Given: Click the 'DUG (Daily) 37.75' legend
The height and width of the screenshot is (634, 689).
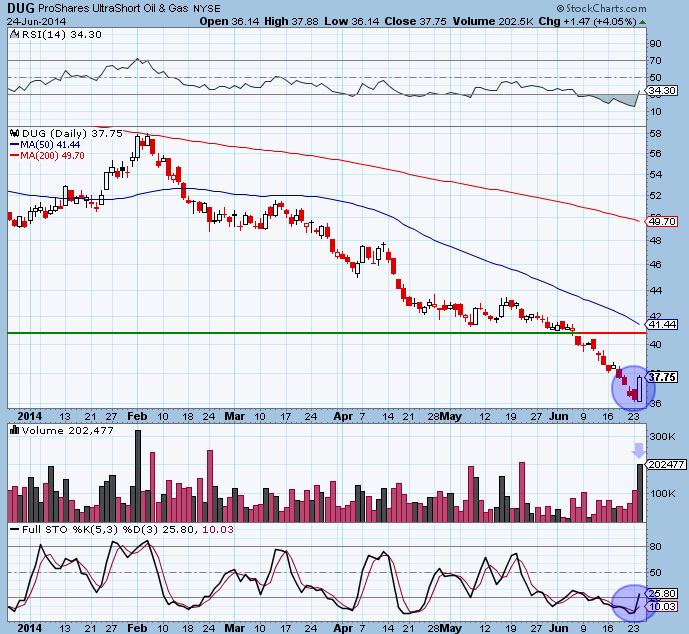Looking at the screenshot, I should [x=72, y=133].
